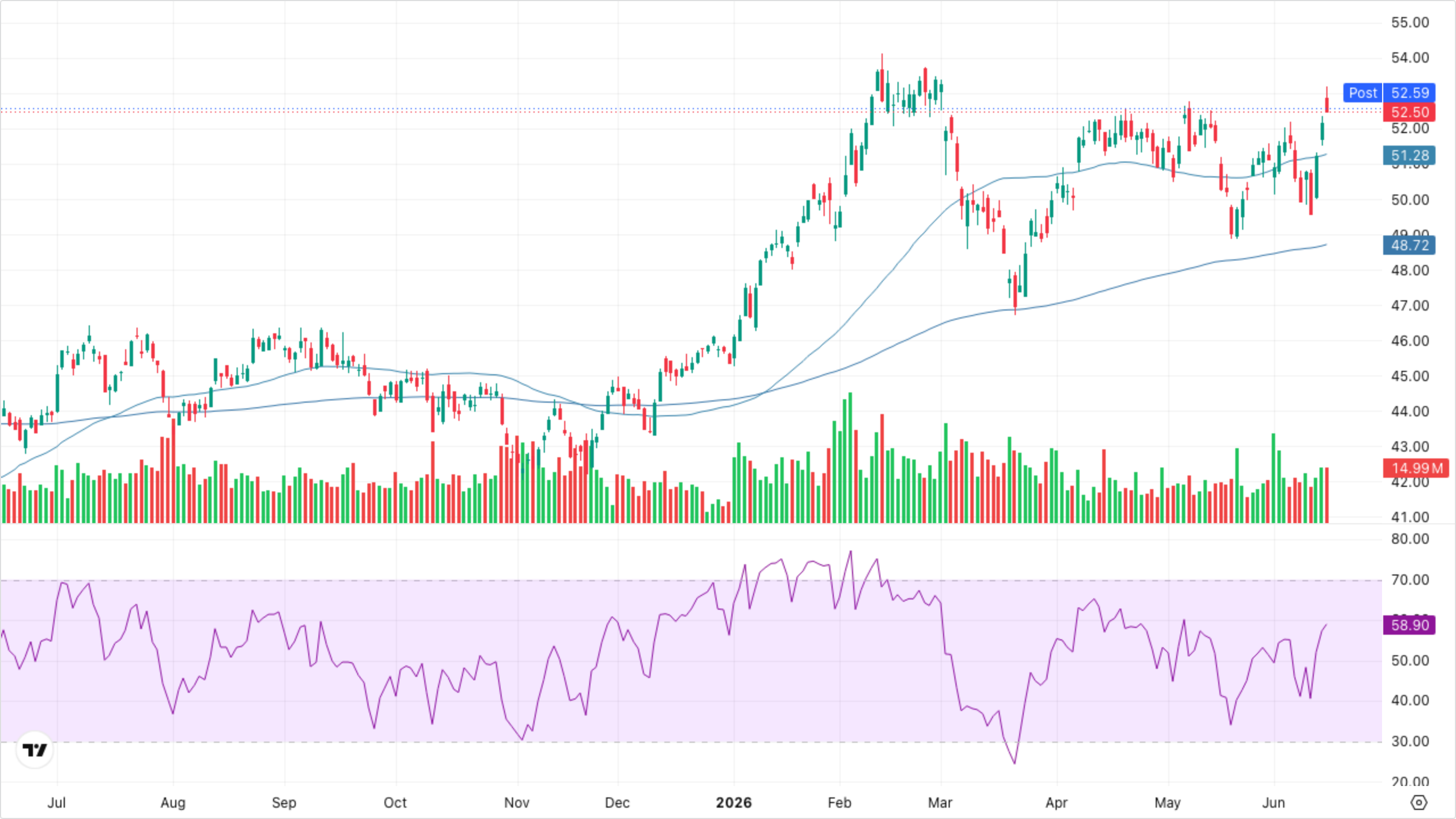The height and width of the screenshot is (819, 1456).
Task: Click the Jun label on time axis
Action: pos(1273,803)
